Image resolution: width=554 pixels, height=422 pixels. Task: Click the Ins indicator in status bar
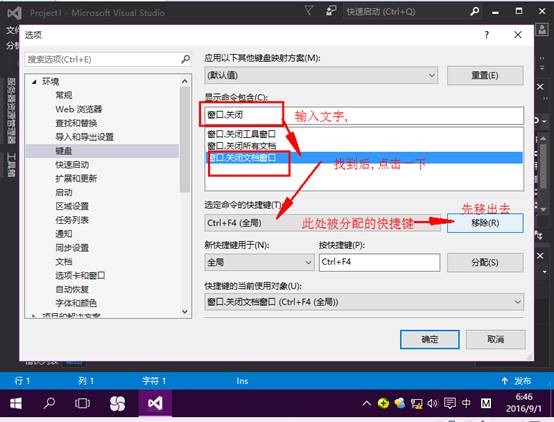point(242,381)
